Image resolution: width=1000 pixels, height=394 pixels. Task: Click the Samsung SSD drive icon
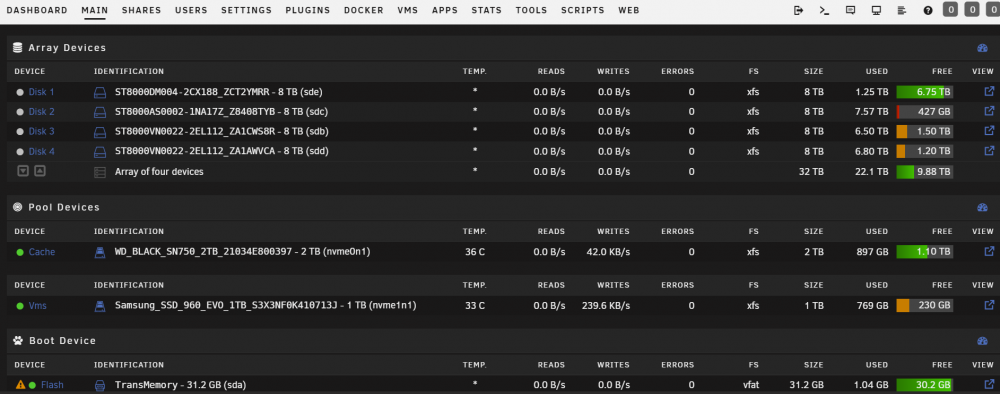pos(99,306)
